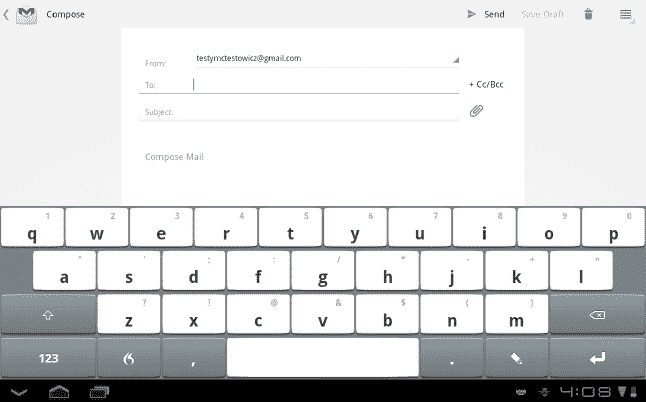Tap the u key
This screenshot has height=402, width=646.
click(x=420, y=227)
